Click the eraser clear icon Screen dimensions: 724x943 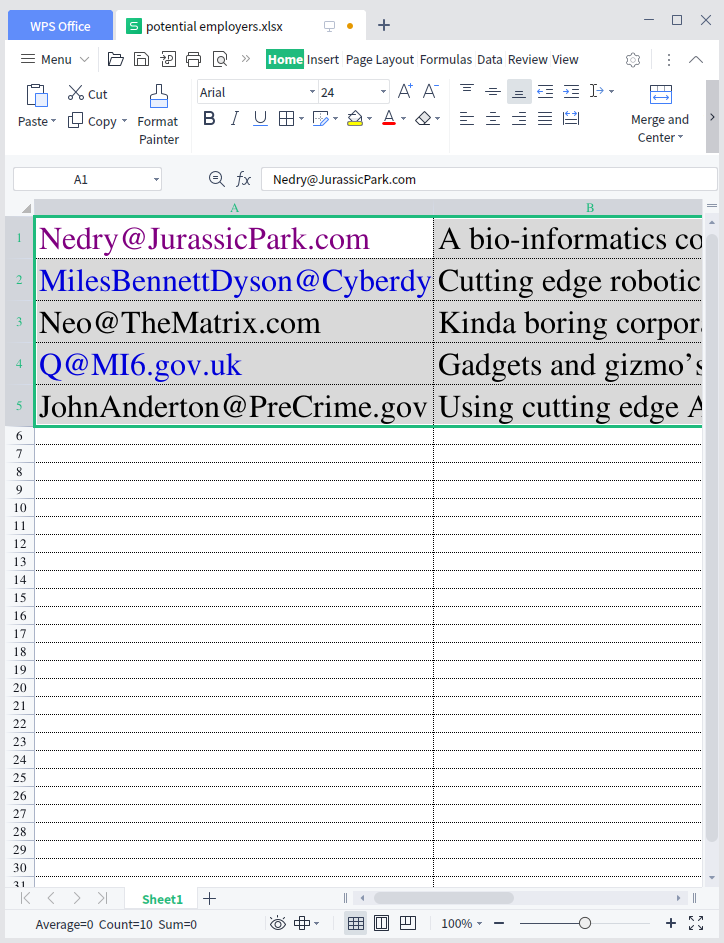pyautogui.click(x=423, y=118)
